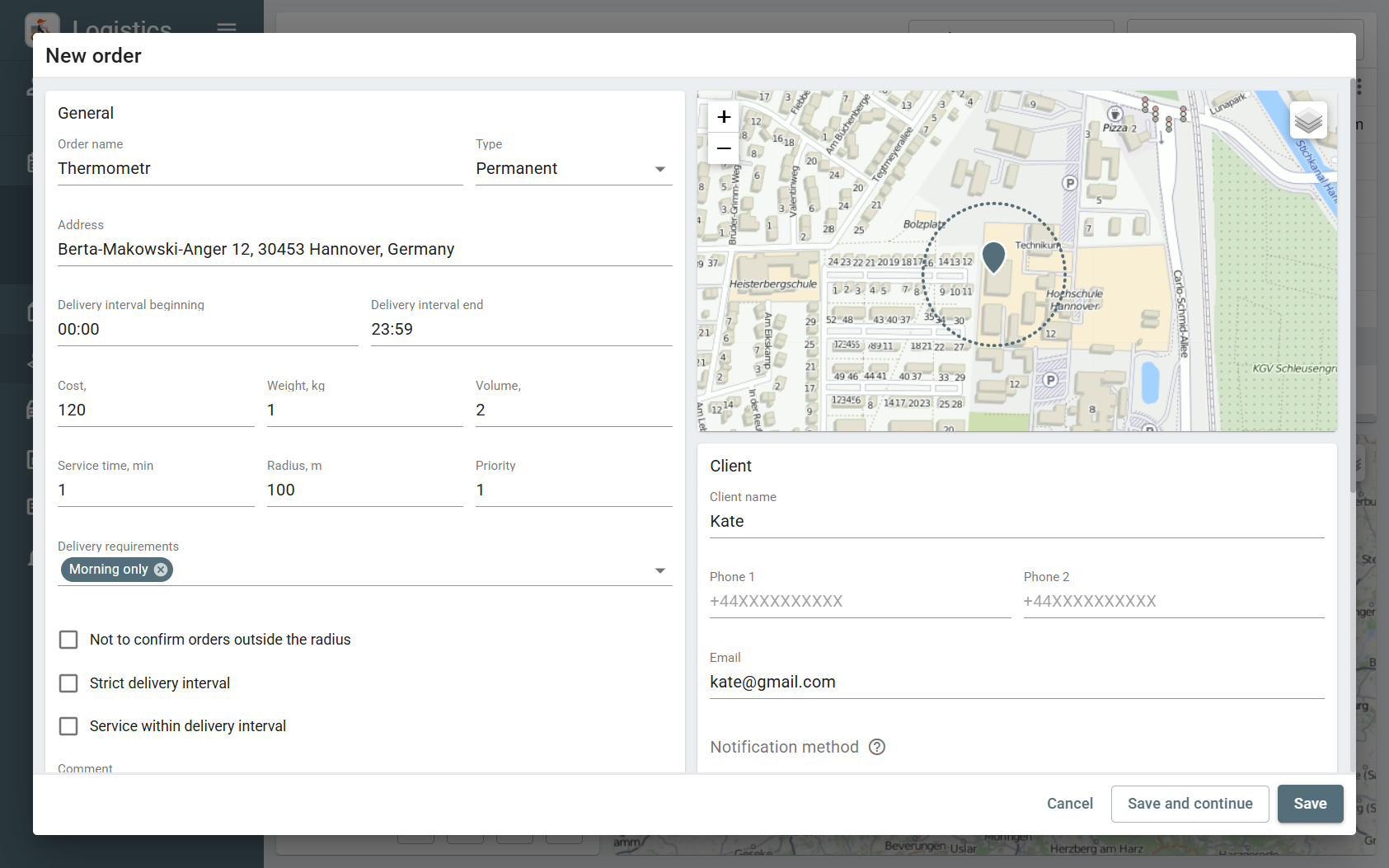
Task: Edit the Weight, kg field
Action: (365, 410)
